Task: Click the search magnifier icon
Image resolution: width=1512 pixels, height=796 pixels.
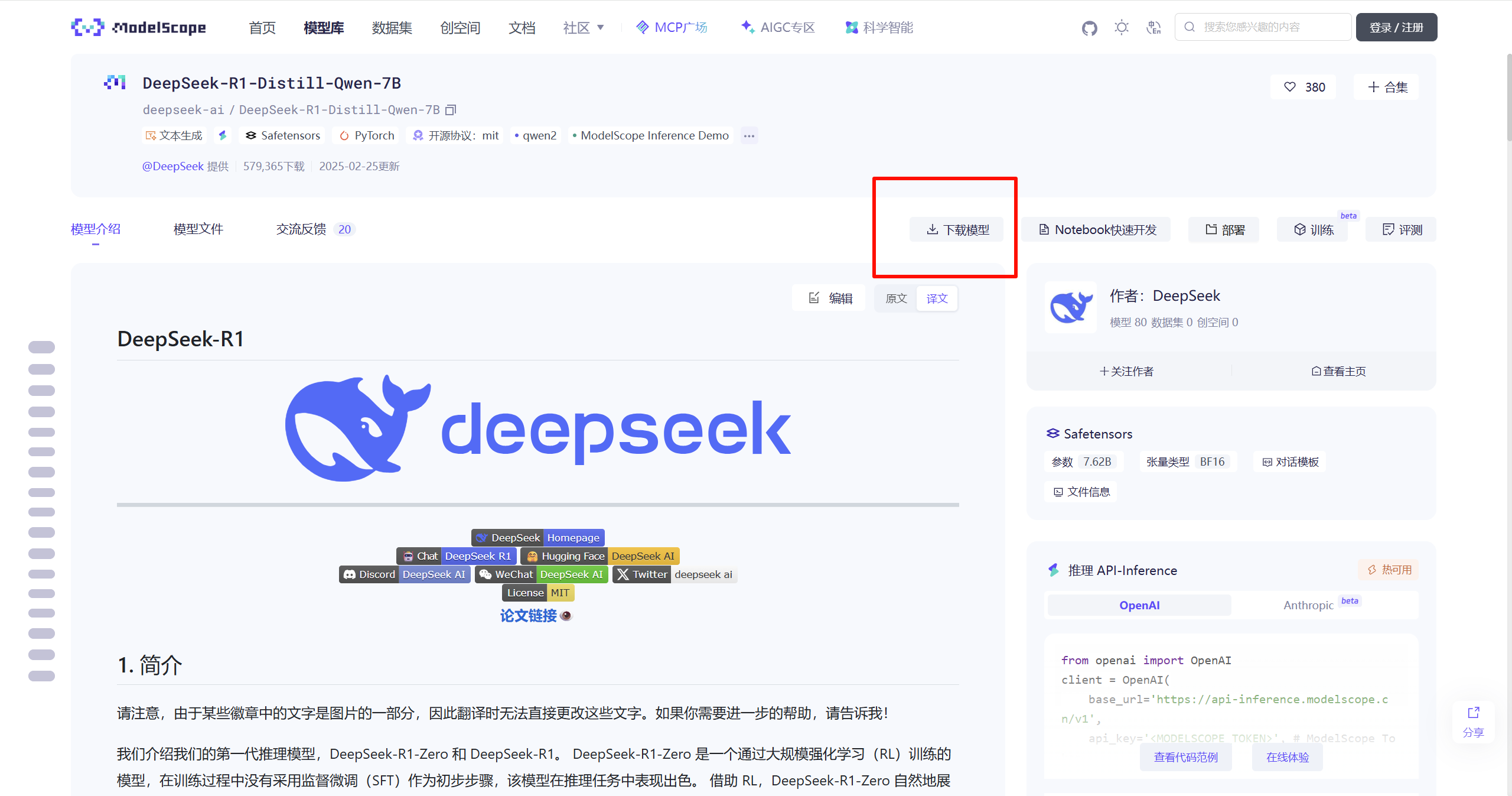Action: coord(1190,27)
